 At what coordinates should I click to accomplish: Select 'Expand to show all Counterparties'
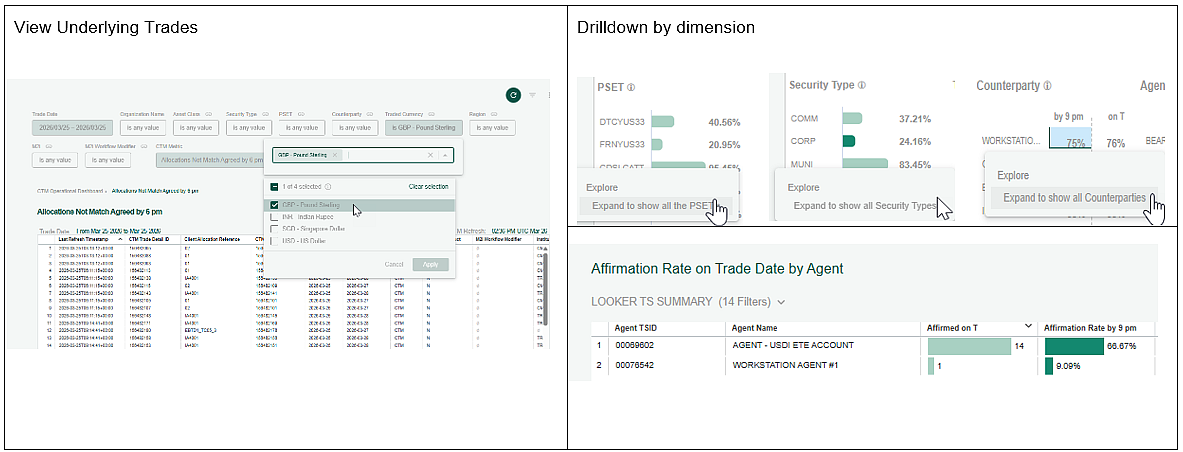pyautogui.click(x=1074, y=198)
